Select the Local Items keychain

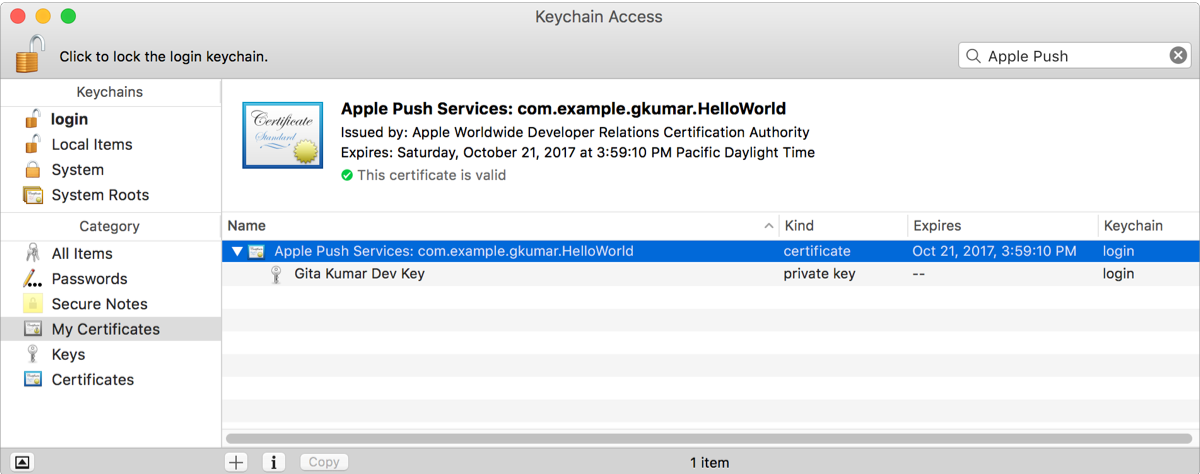point(91,144)
